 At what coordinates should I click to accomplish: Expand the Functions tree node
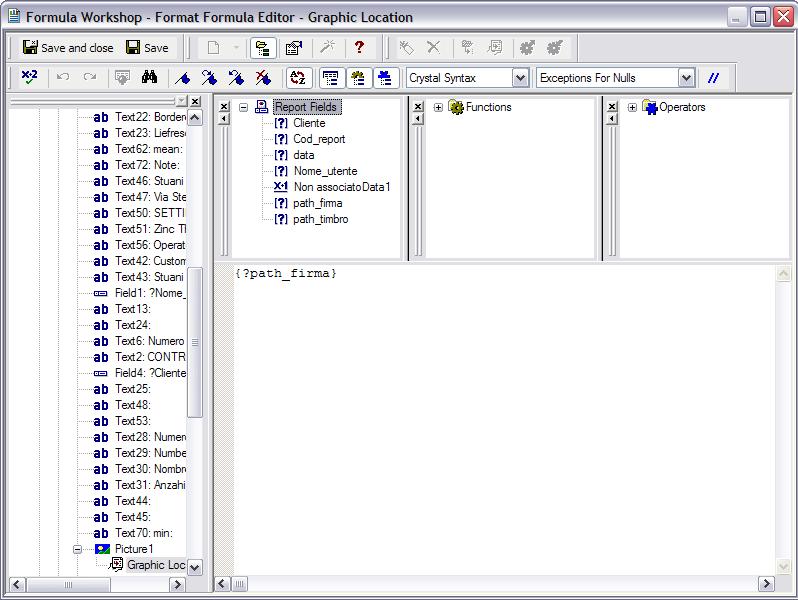point(438,107)
